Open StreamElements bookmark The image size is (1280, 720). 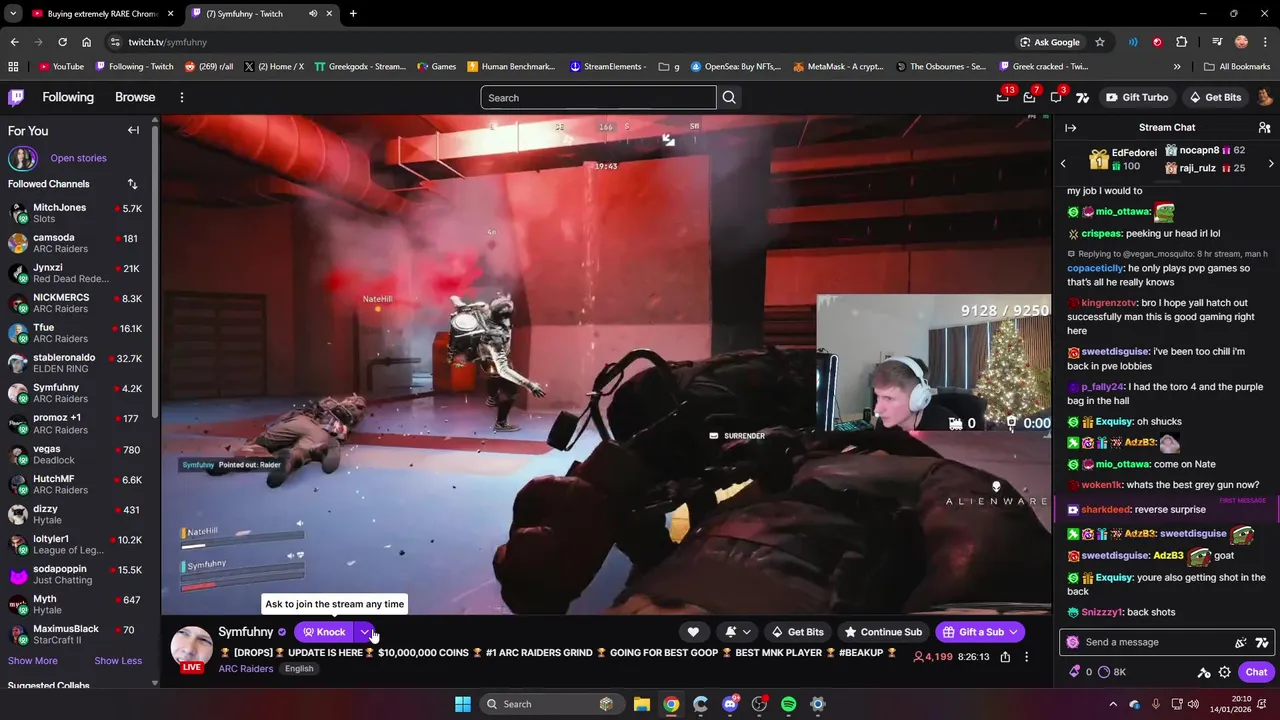click(x=608, y=67)
